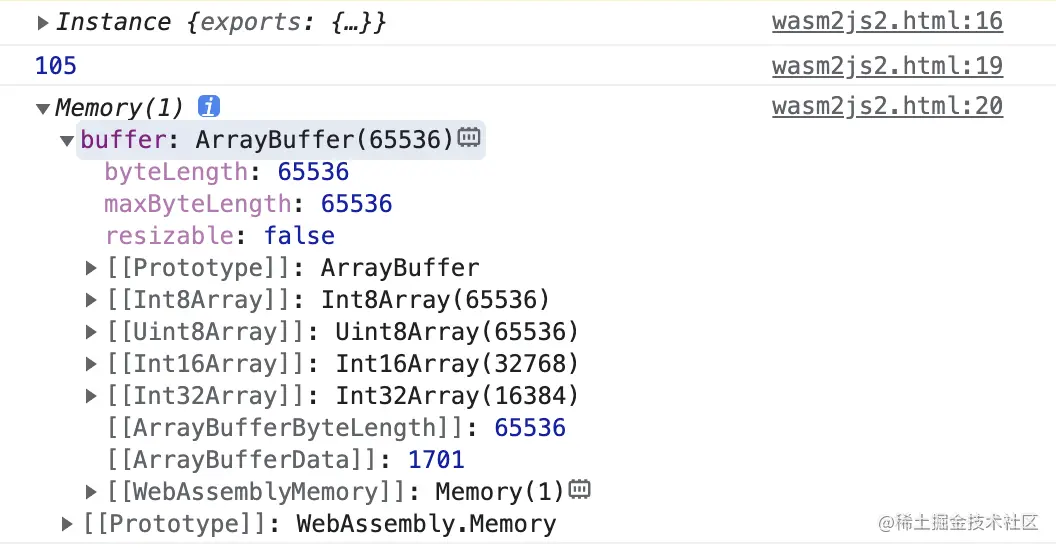
Task: Click the Int32Array(16384) value text
Action: point(457,396)
